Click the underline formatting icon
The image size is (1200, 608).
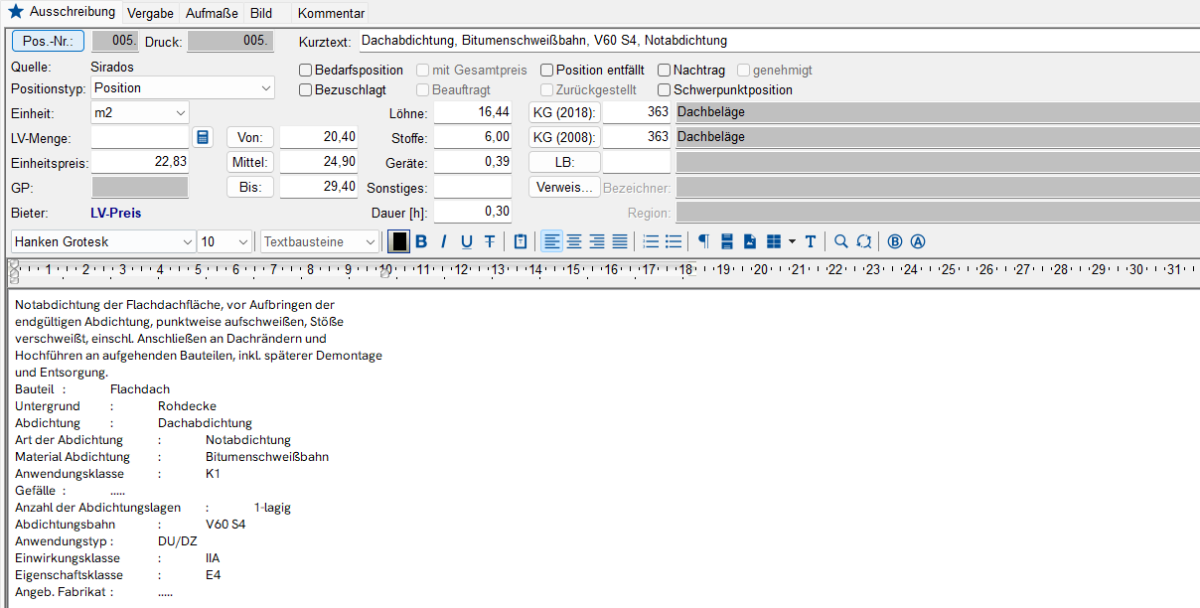(x=466, y=241)
